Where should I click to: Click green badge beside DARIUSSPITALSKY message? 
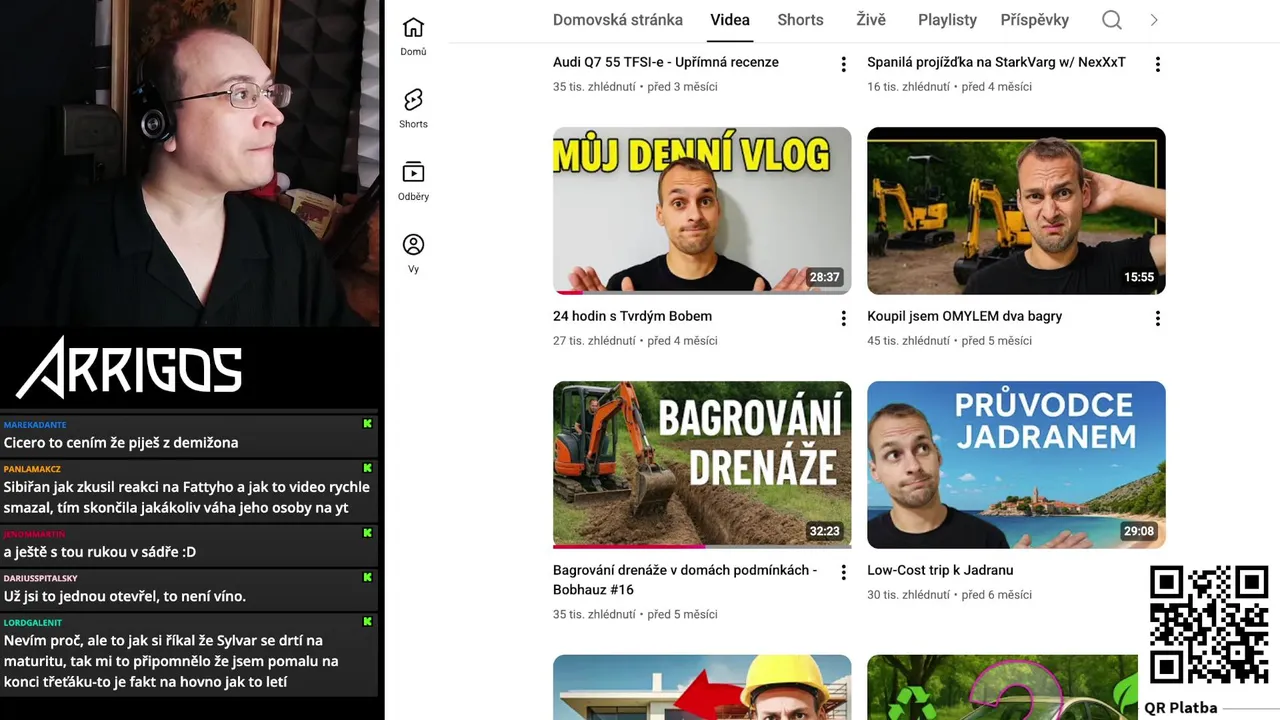(x=367, y=577)
